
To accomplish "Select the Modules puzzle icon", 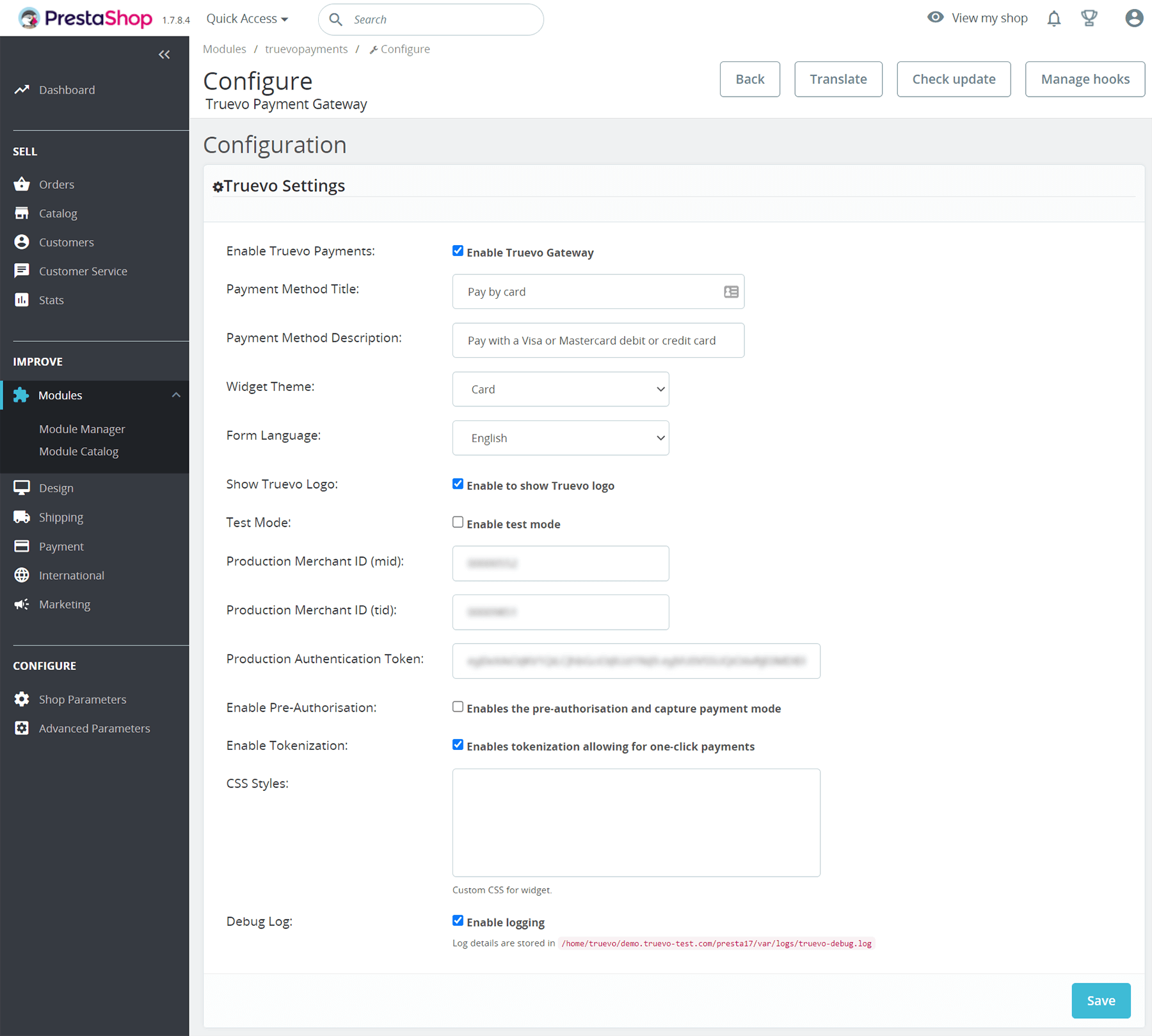I will coord(21,395).
